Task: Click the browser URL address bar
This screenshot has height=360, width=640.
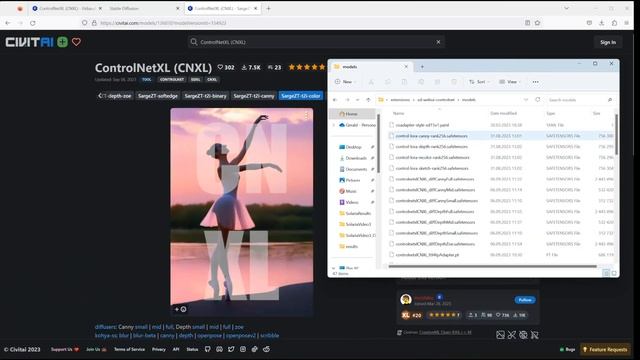Action: click(x=302, y=23)
